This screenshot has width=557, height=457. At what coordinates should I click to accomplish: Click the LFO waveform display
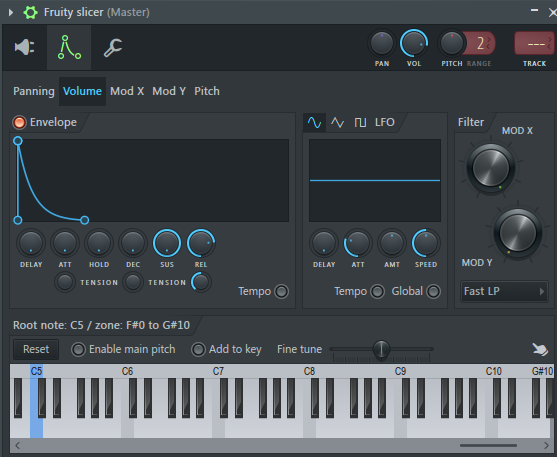(x=375, y=181)
